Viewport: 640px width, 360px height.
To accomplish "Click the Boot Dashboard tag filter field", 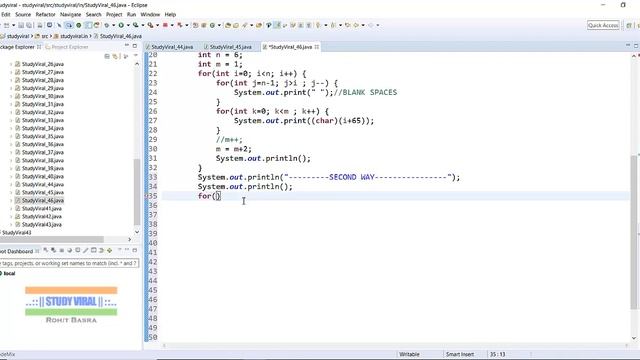I will [x=69, y=263].
